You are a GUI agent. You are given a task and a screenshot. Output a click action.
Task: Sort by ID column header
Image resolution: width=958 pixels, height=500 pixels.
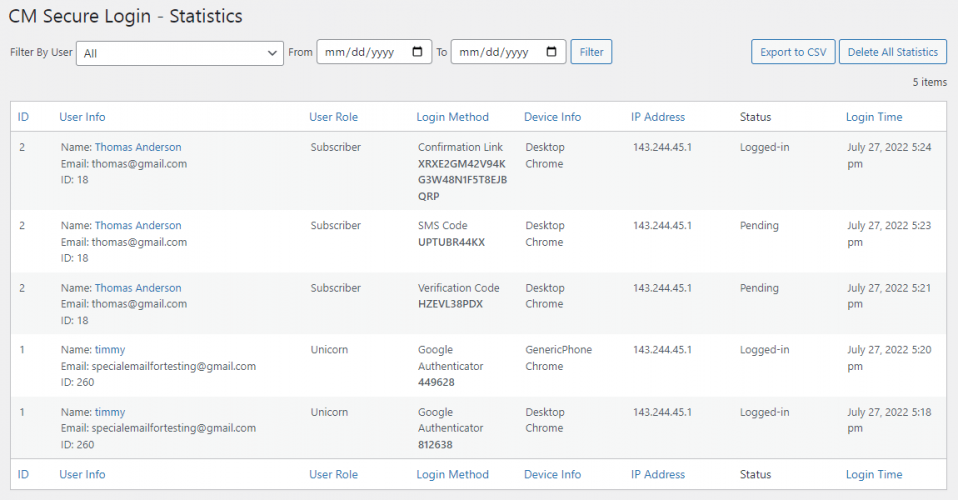pos(23,117)
